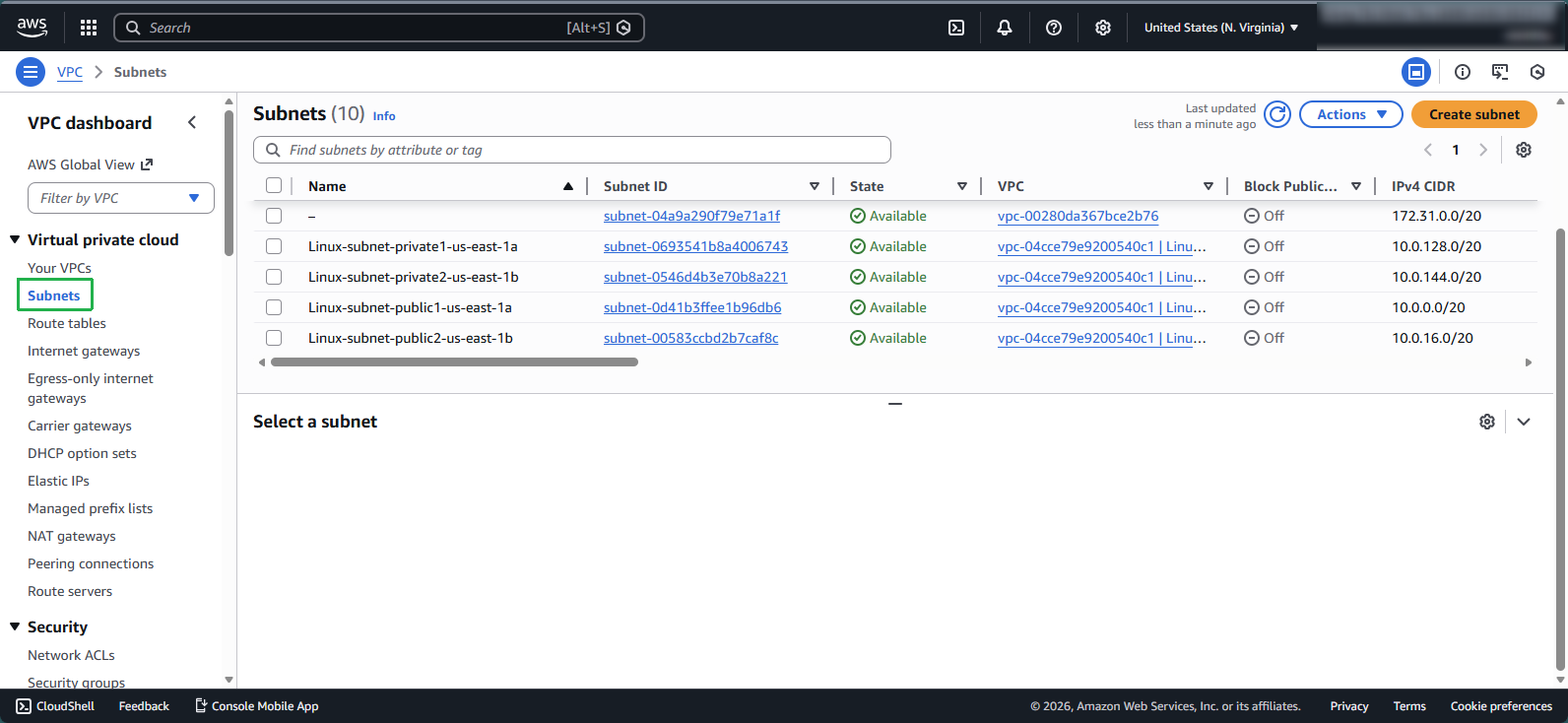Image resolution: width=1568 pixels, height=723 pixels.
Task: Open Block Public column sort arrow
Action: coord(1356,186)
